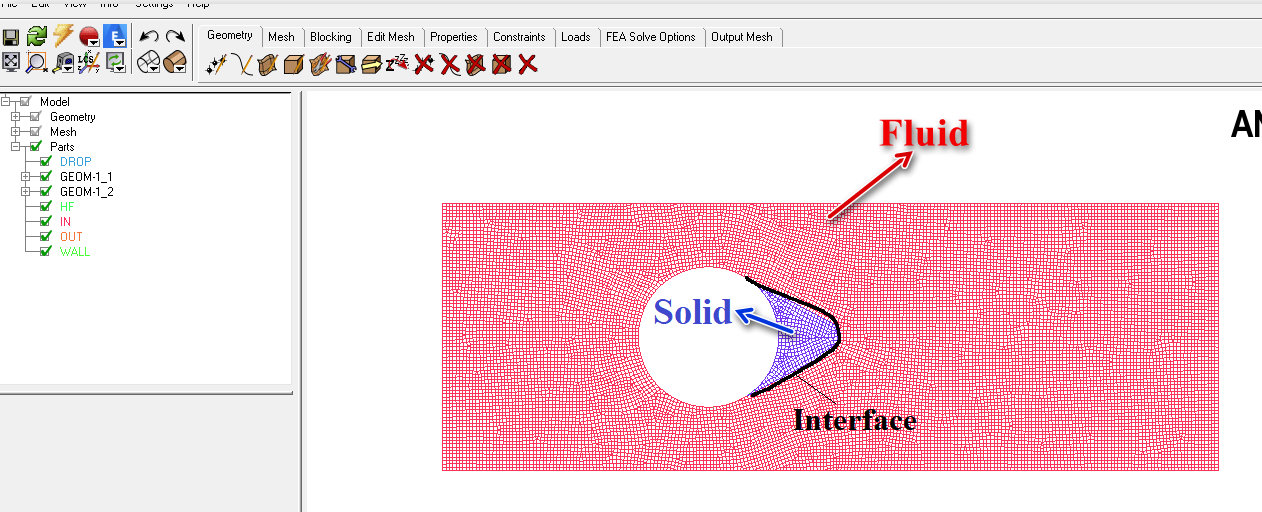Viewport: 1262px width, 512px height.
Task: Expand the GEOM-1_2 tree node
Action: click(x=25, y=192)
